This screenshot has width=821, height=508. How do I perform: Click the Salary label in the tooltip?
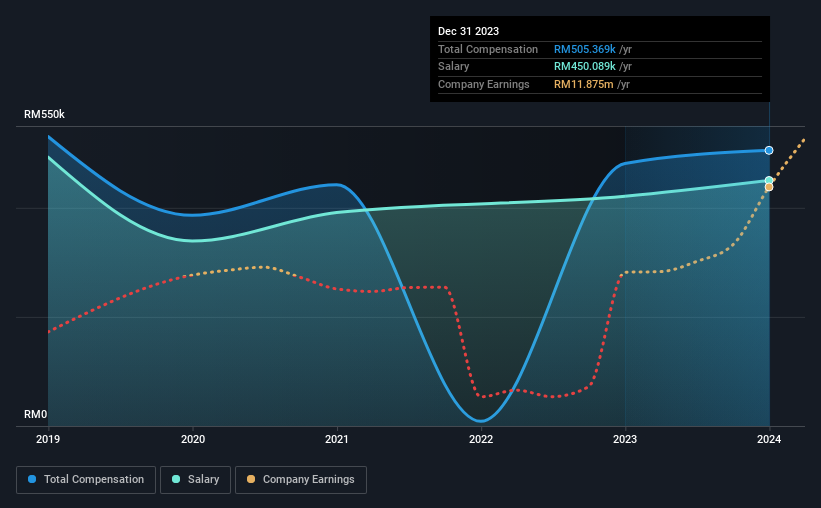(x=453, y=67)
